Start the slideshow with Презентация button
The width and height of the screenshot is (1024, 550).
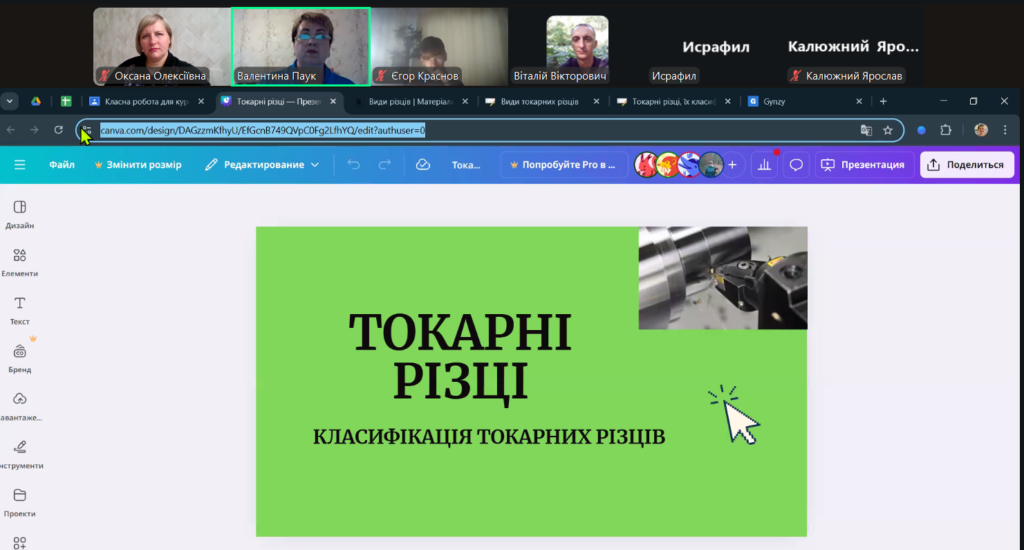point(862,165)
